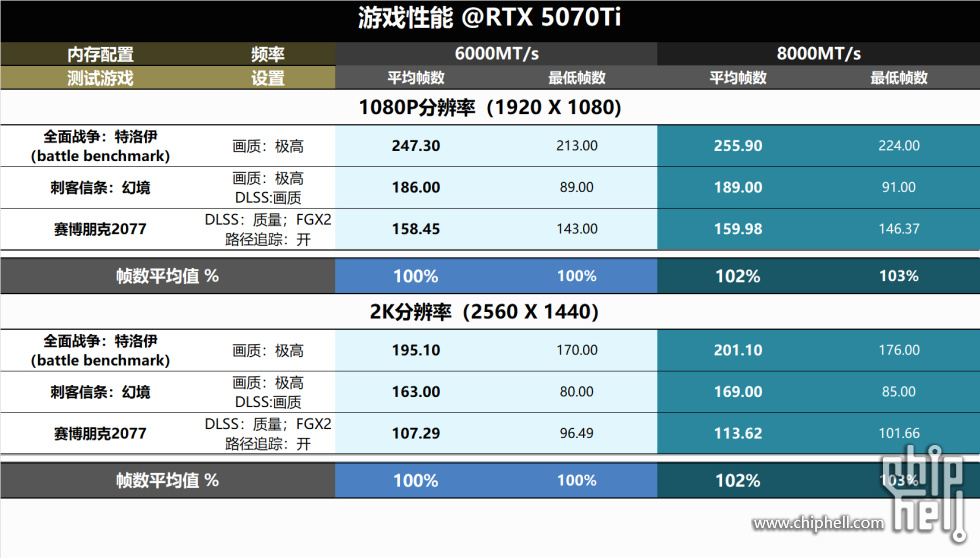Viewport: 980px width, 558px height.
Task: Select the 1080P分辨率 (1920 X 1080) section heading
Action: 490,107
